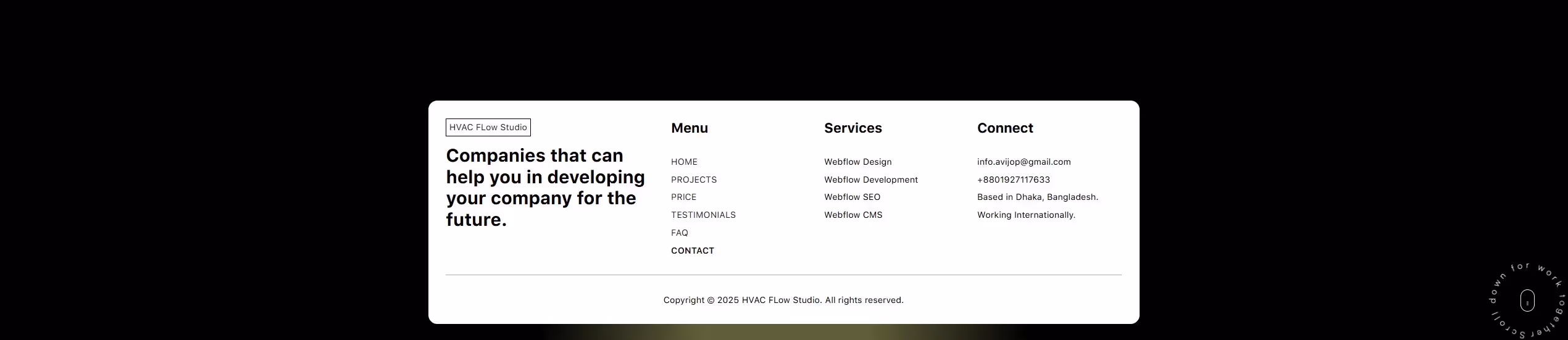Screen dimensions: 1568x340
Task: Click 'Based in Dhaka, Bangladesh.' text
Action: 1037,197
